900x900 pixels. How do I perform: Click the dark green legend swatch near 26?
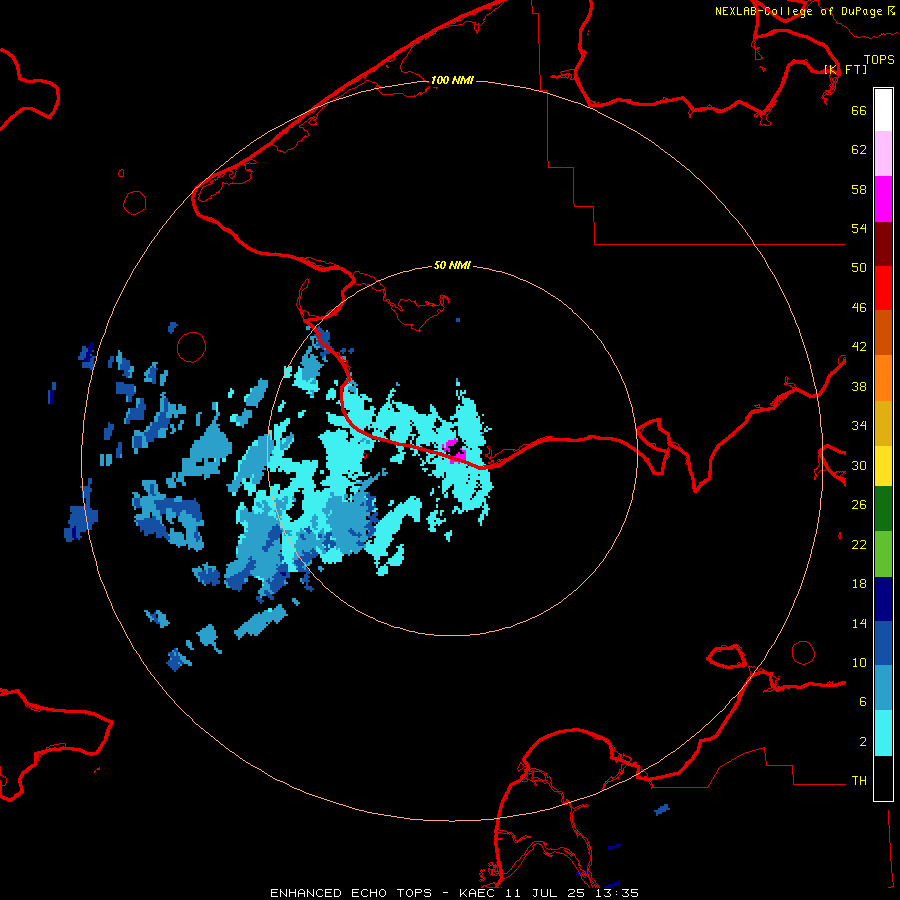[x=883, y=509]
